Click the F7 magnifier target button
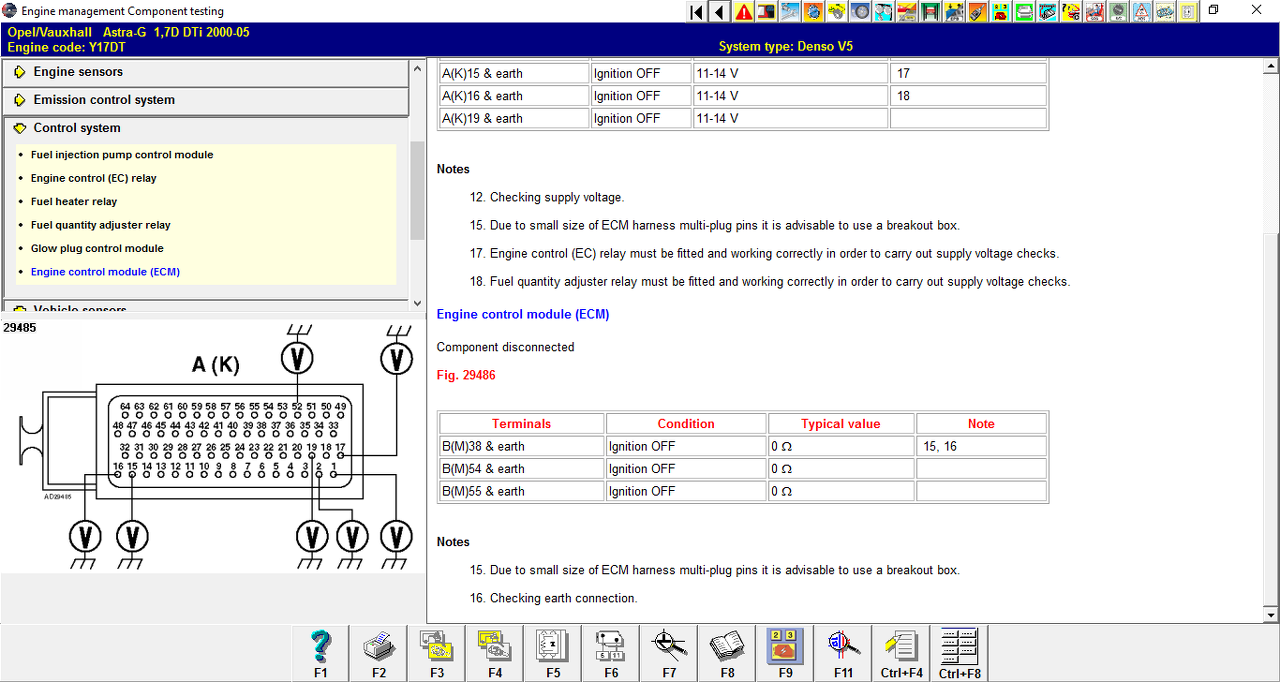Screen dimensions: 1280x682 click(669, 654)
